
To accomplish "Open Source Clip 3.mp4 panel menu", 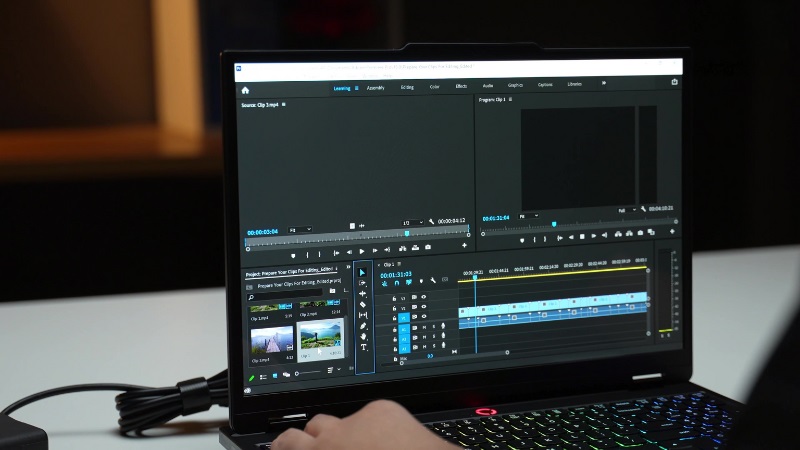I will (x=284, y=105).
